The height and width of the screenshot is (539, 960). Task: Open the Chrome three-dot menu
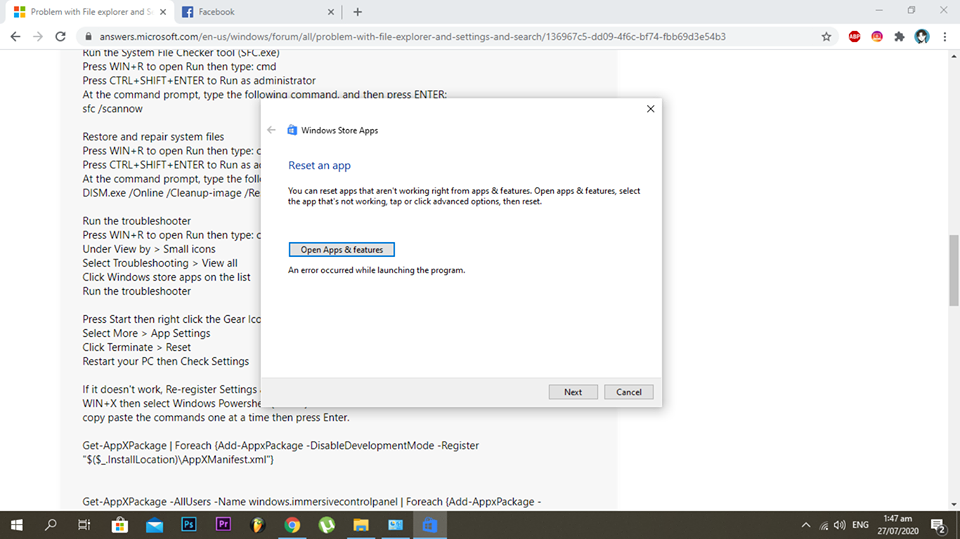pos(945,37)
